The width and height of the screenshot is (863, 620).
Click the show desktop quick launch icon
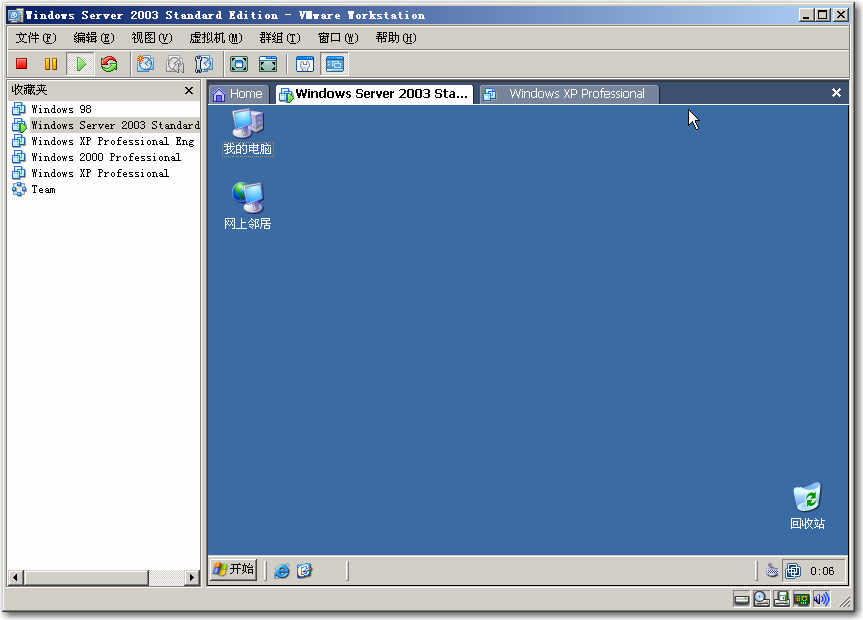[x=304, y=570]
